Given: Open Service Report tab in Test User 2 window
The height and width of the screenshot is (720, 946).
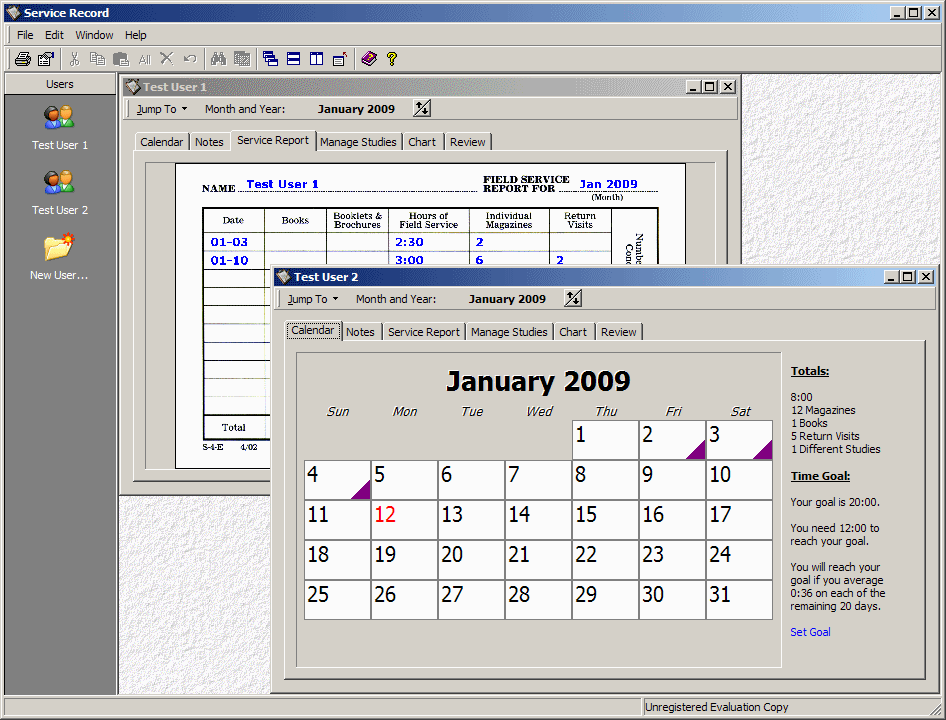Looking at the screenshot, I should click(x=424, y=332).
